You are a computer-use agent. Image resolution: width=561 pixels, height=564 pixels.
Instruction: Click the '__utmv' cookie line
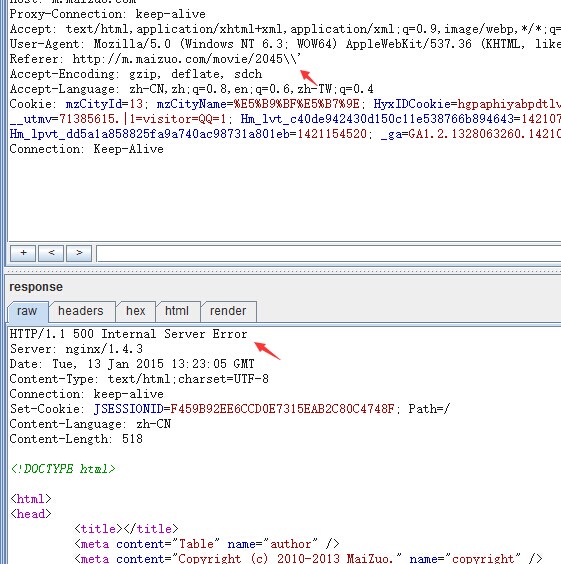click(285, 119)
